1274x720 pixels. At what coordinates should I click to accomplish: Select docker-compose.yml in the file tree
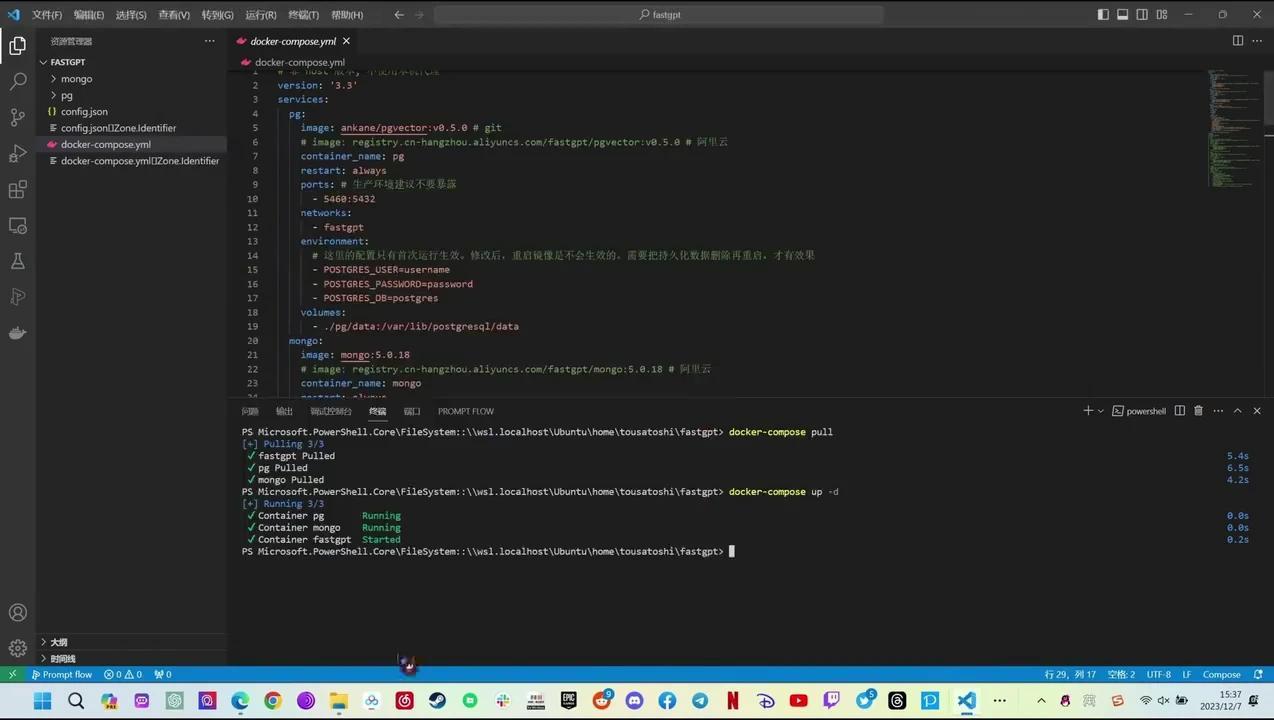132,144
